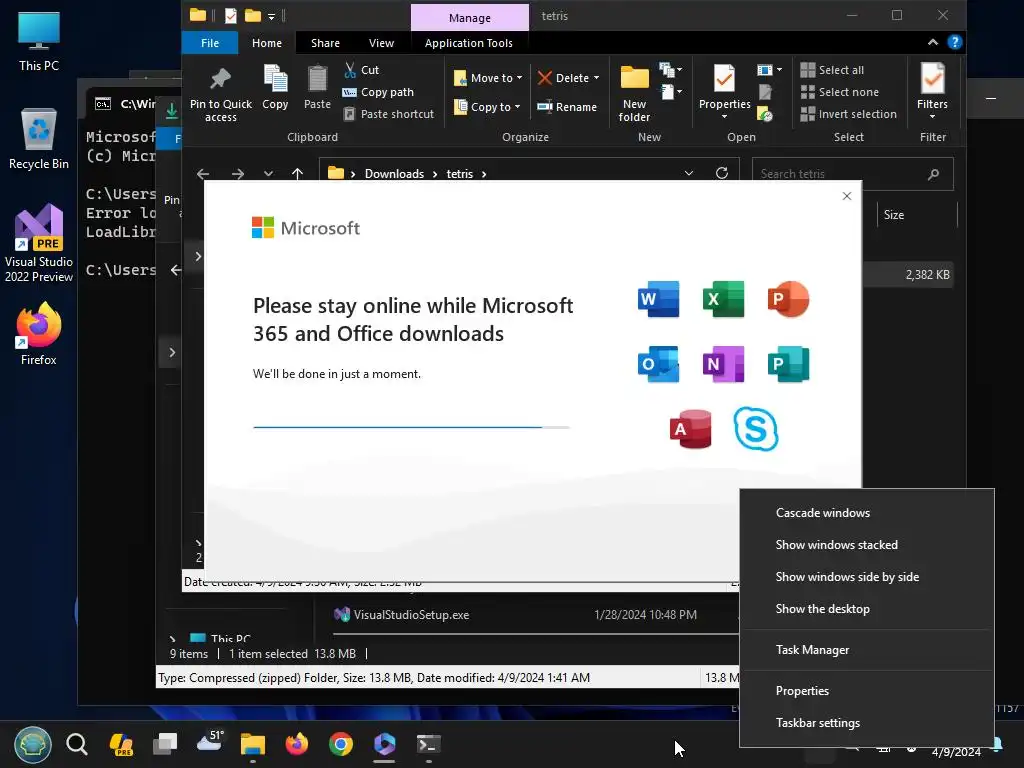
Task: Open Firefox from the taskbar
Action: (296, 744)
